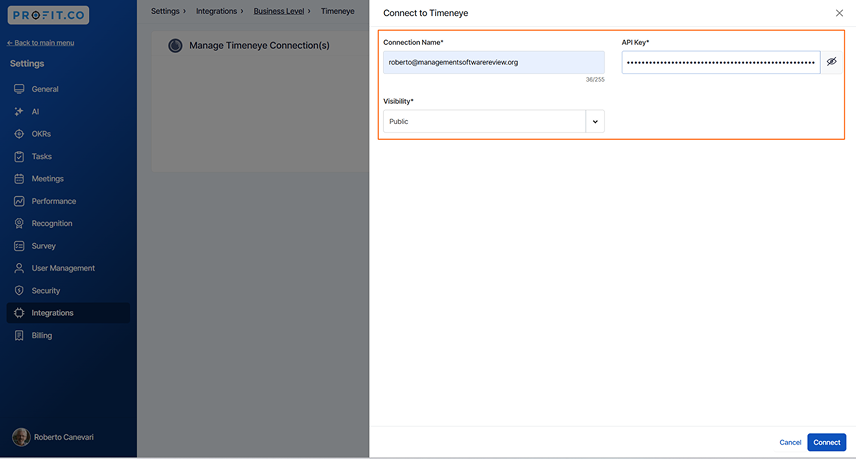Click the AI sparkle icon
This screenshot has height=459, width=856.
click(x=19, y=111)
